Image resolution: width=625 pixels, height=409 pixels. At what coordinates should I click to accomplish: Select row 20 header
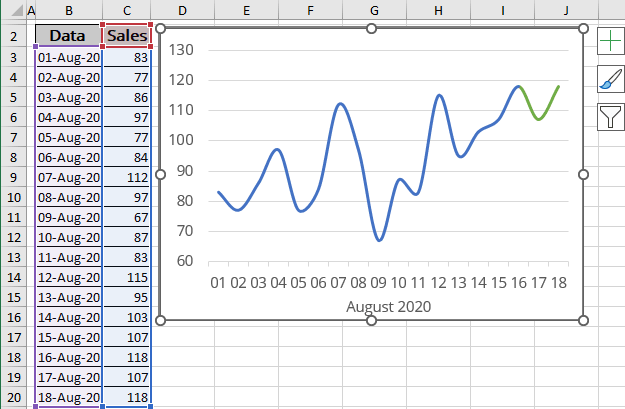(14, 397)
